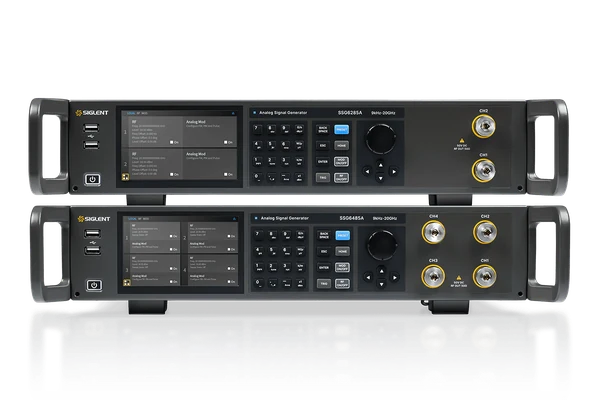Tap the yellow layout icon on the bottom unit's screen
Viewport: 600px width, 400px height.
point(127,282)
